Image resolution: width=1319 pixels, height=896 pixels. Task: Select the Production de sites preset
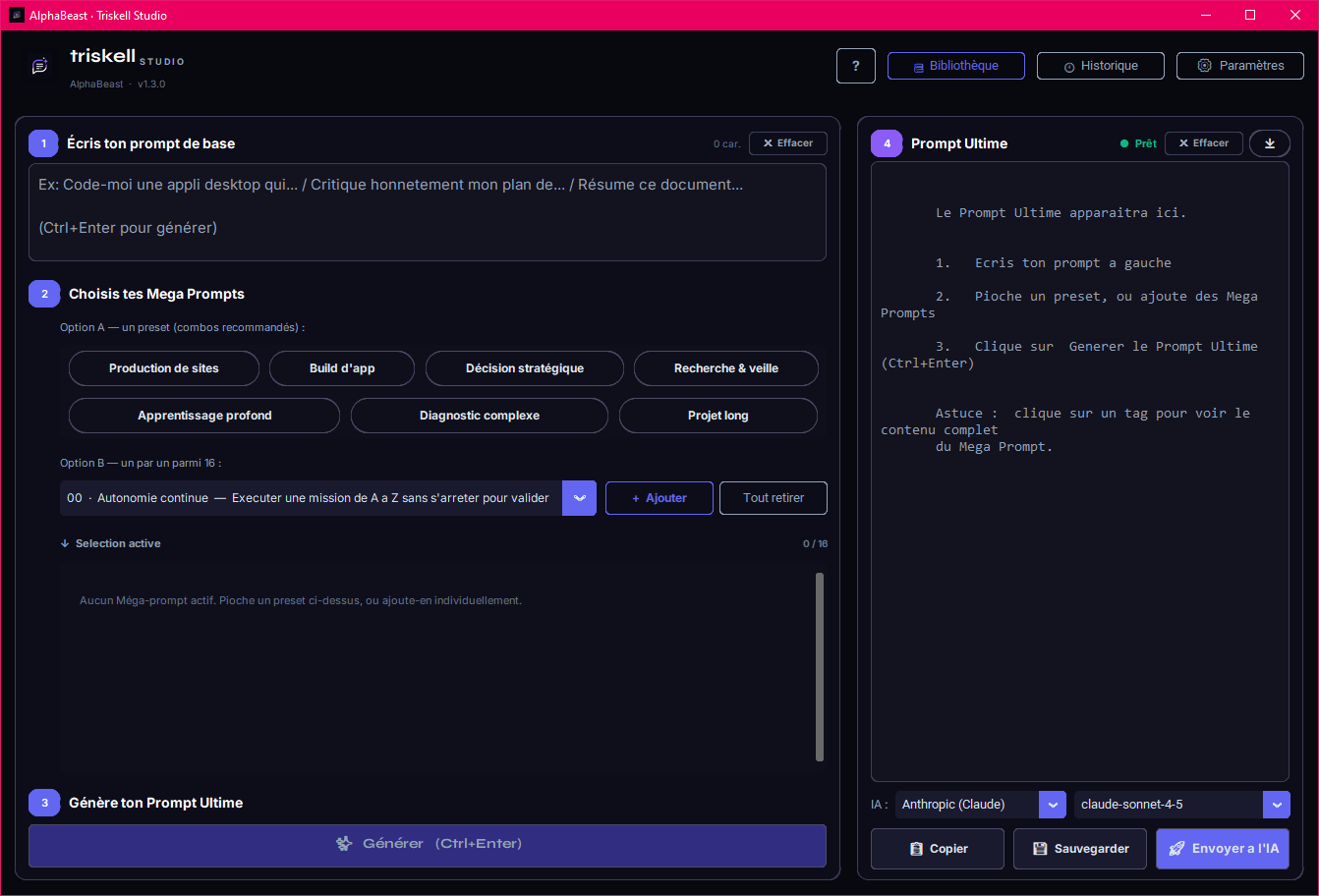pos(164,368)
